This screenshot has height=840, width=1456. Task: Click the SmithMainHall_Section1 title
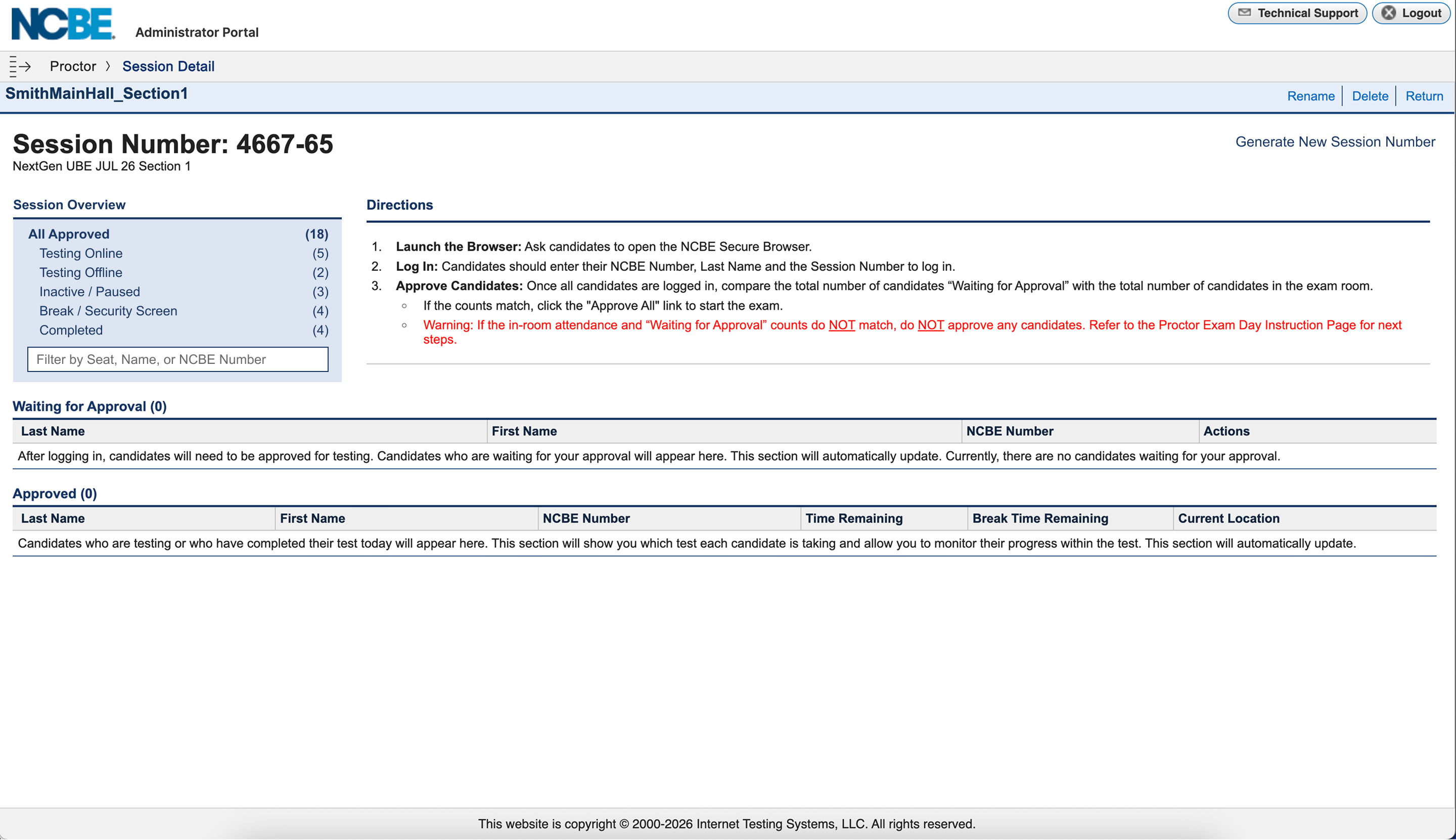(x=97, y=94)
